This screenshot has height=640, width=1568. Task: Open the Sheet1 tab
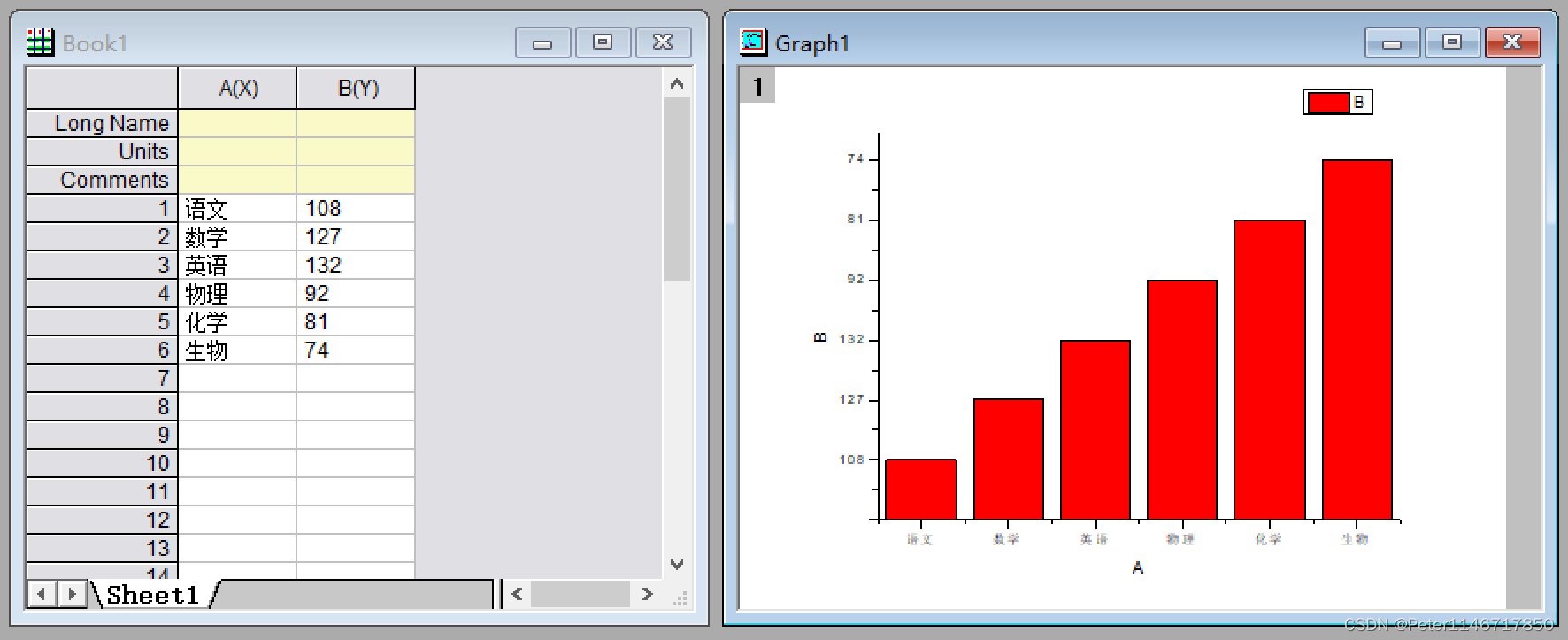pyautogui.click(x=153, y=595)
